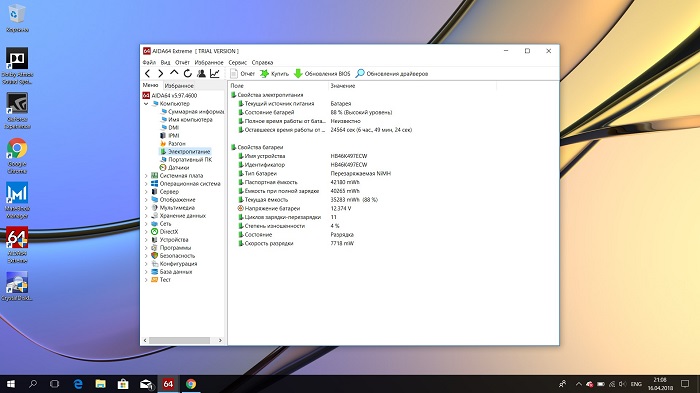Click Свойства батареи group header
Viewport: 700px width, 393px height.
257,147
